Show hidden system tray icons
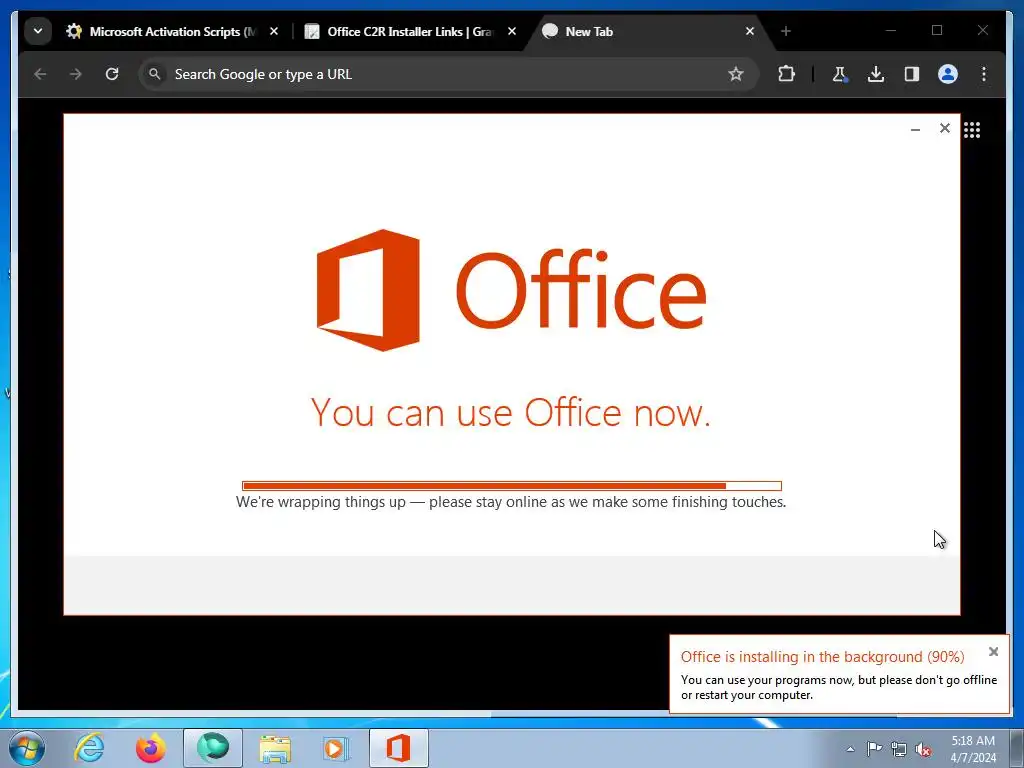Screen dimensions: 1024x768 [x=850, y=749]
